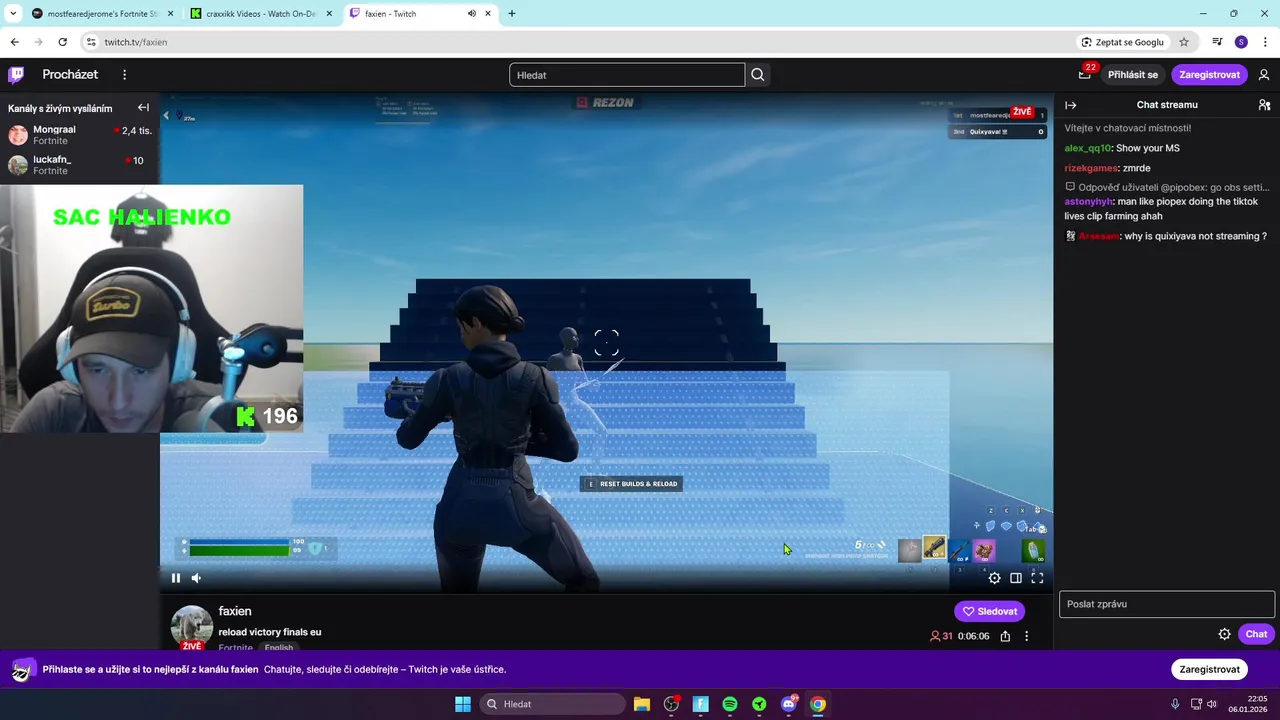Click Zaregistrovat in the top navigation
Screen dimensions: 1280x720
1209,75
